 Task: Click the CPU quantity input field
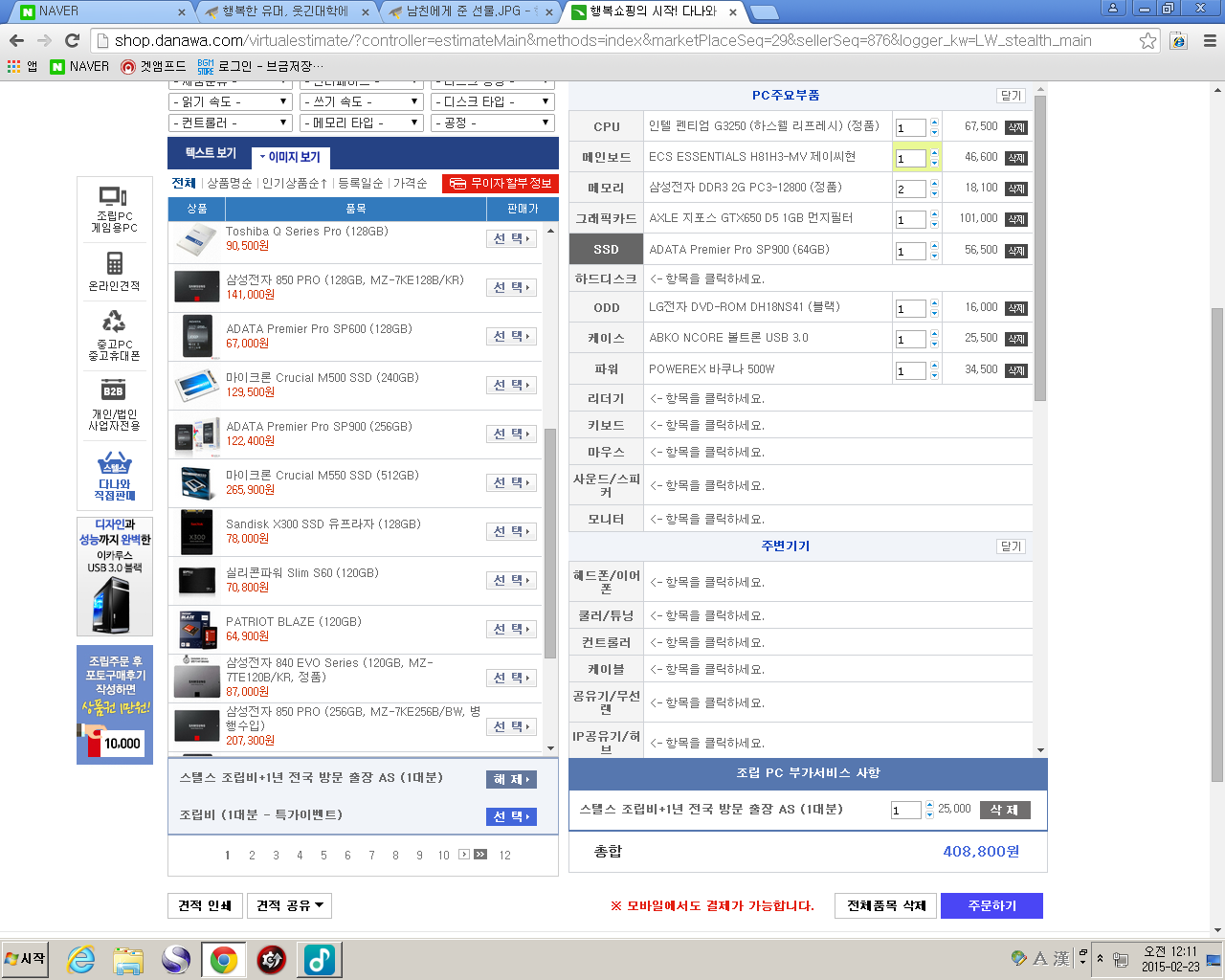(x=910, y=127)
